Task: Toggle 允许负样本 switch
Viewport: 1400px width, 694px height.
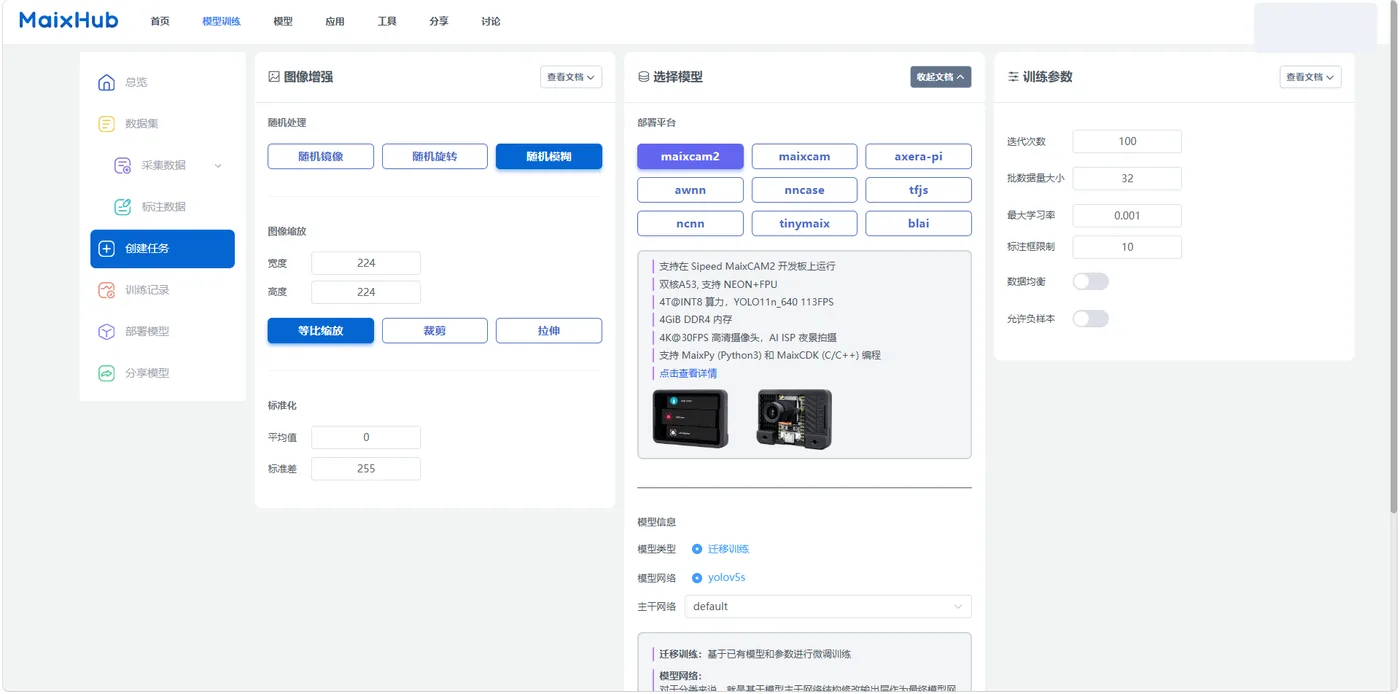Action: pyautogui.click(x=1090, y=319)
